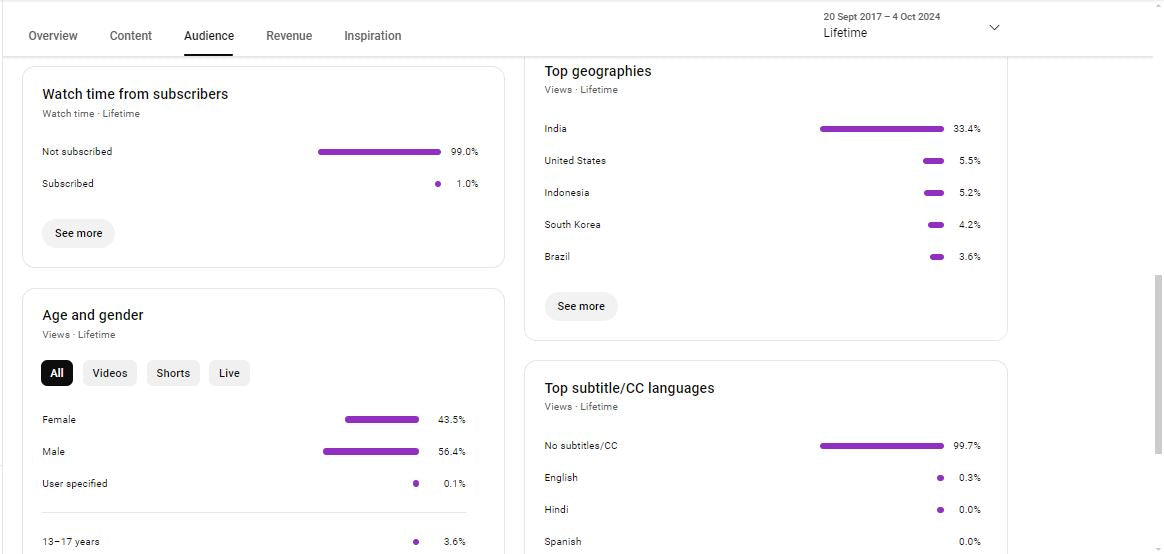
Task: Filter age and gender by Videos
Action: pyautogui.click(x=110, y=373)
